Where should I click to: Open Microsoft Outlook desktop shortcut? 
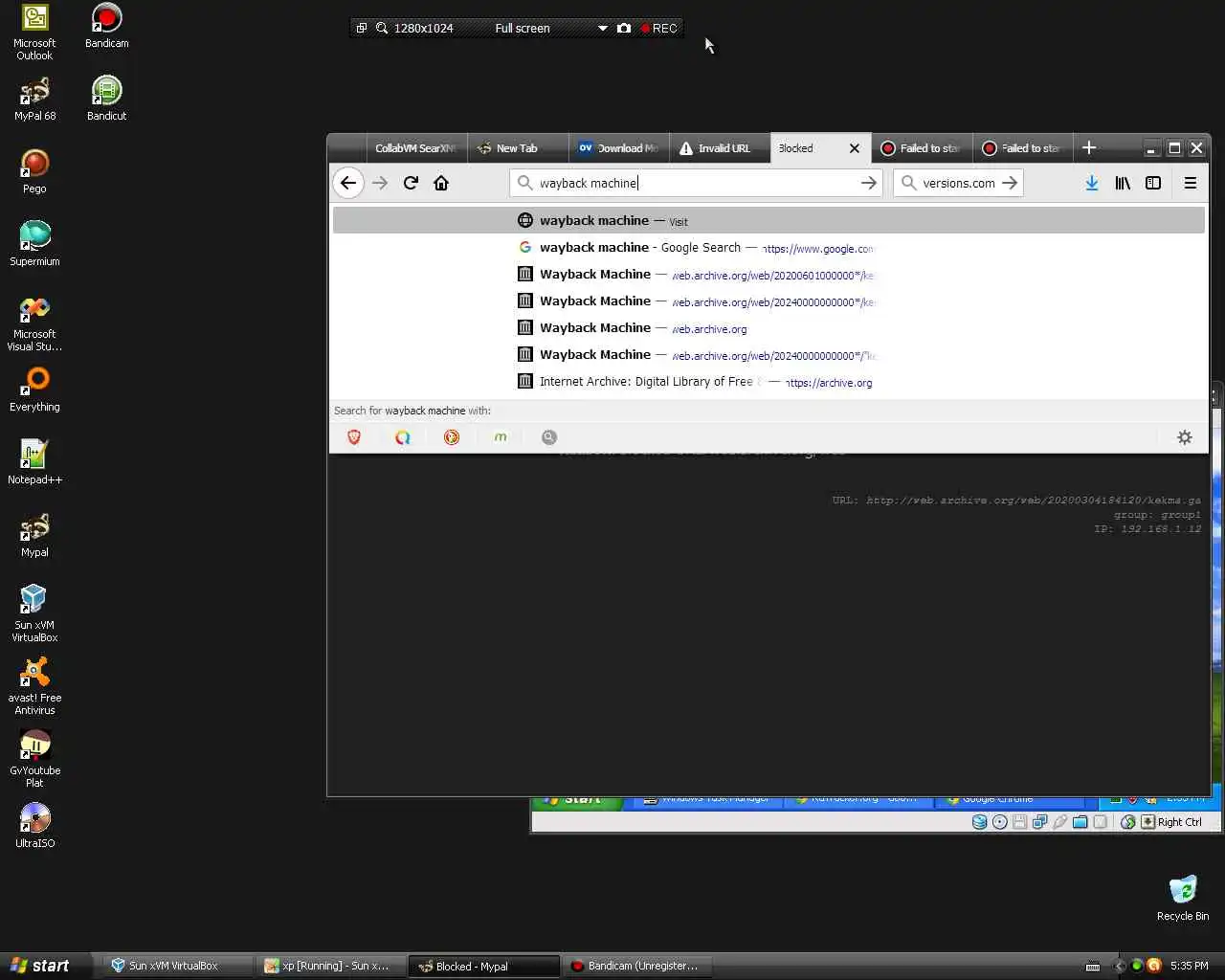pos(34,33)
